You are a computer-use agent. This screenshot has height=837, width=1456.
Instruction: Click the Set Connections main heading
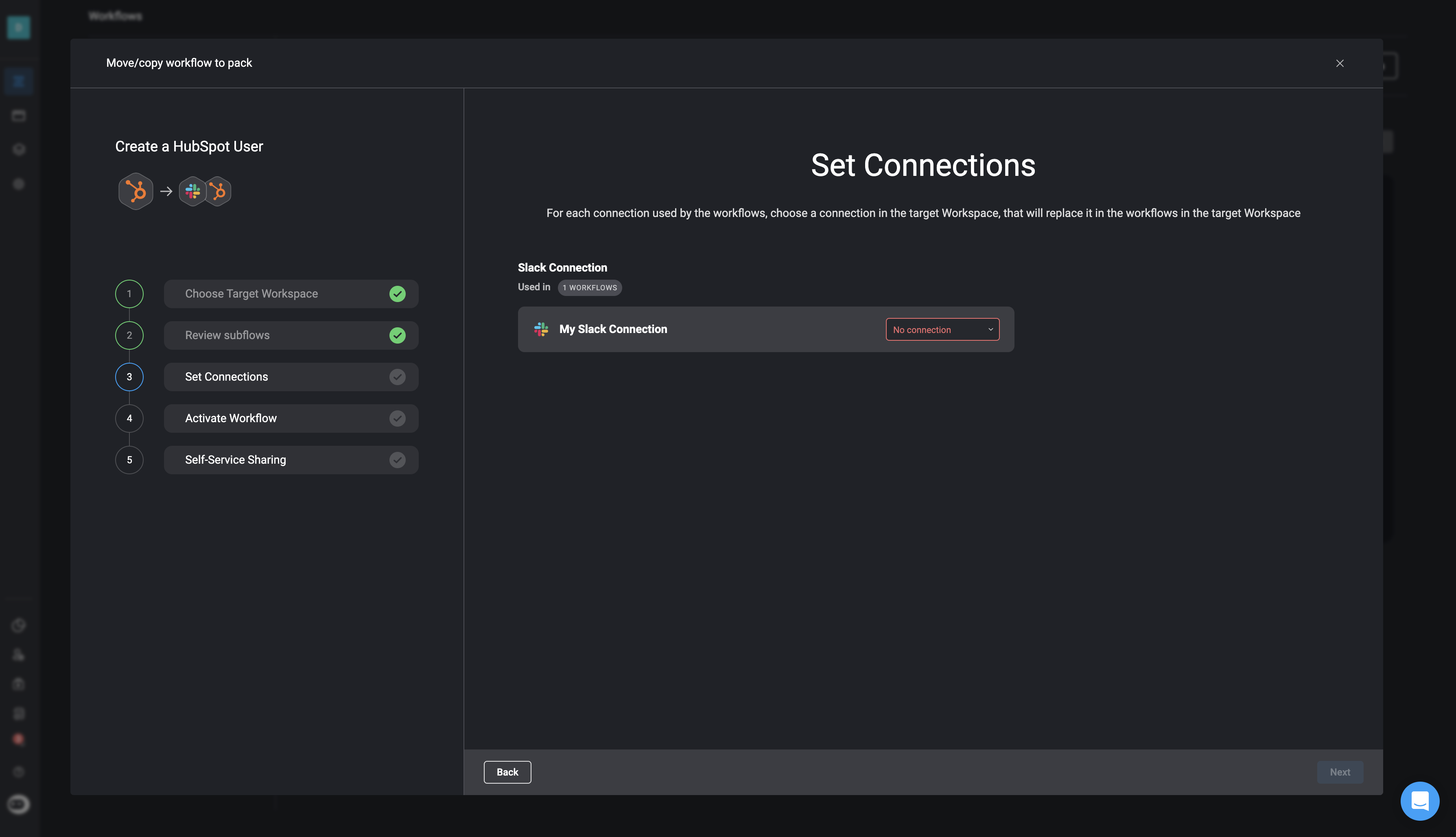point(923,166)
